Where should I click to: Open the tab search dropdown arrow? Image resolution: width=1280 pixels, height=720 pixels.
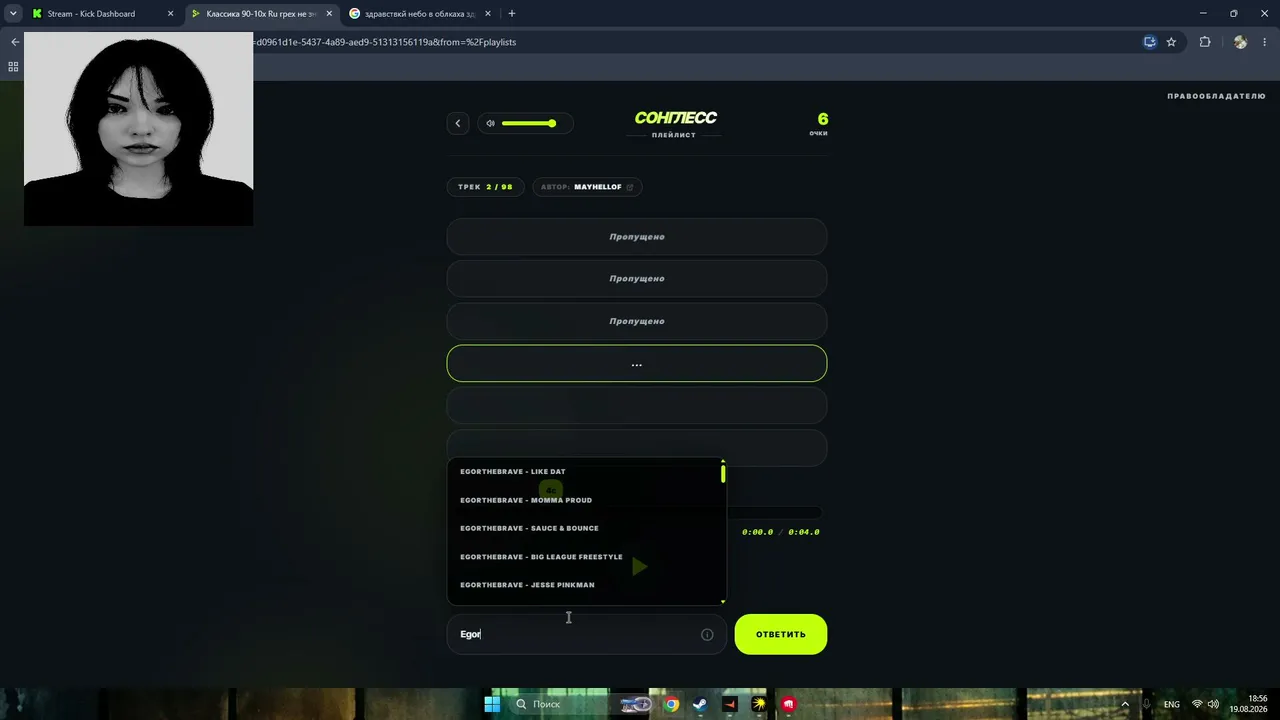click(x=13, y=14)
